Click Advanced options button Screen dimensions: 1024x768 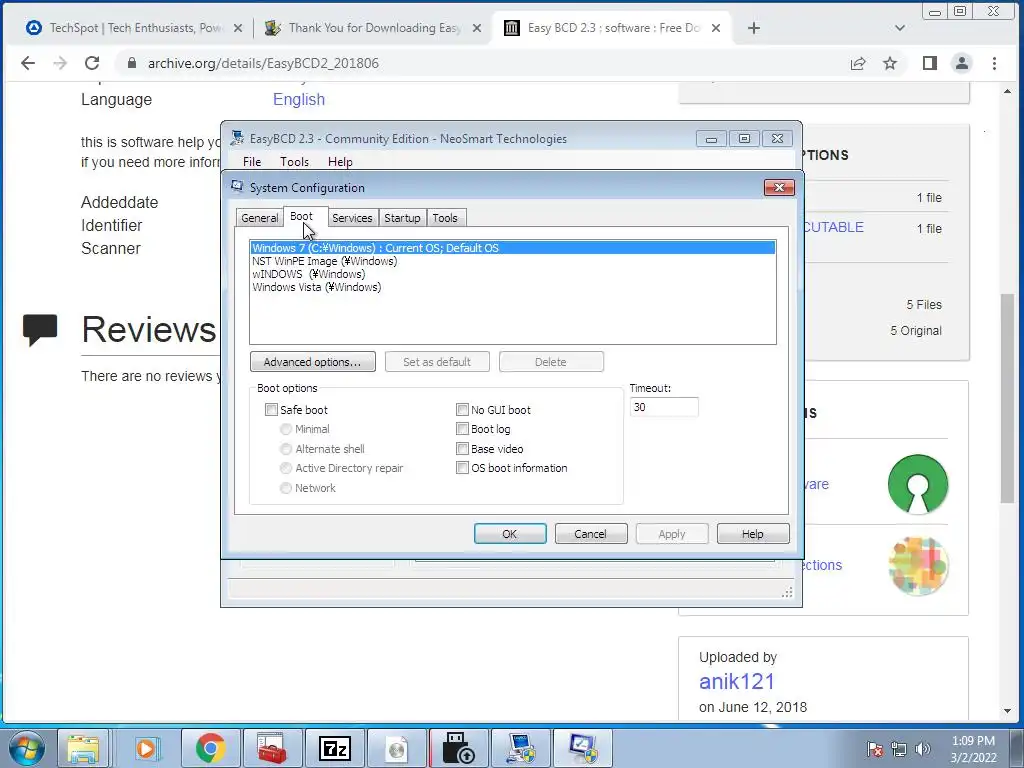click(312, 362)
